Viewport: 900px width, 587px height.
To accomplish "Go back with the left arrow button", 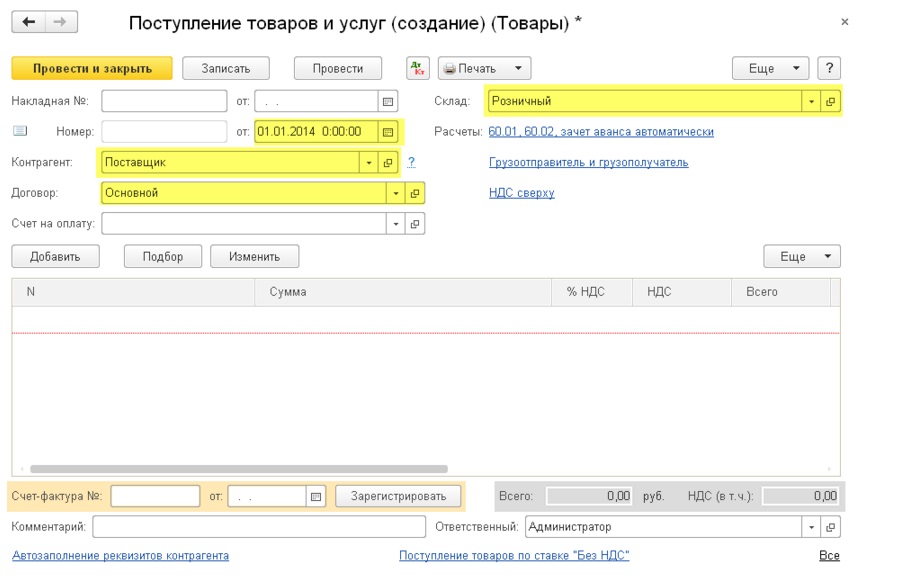I will [x=28, y=22].
